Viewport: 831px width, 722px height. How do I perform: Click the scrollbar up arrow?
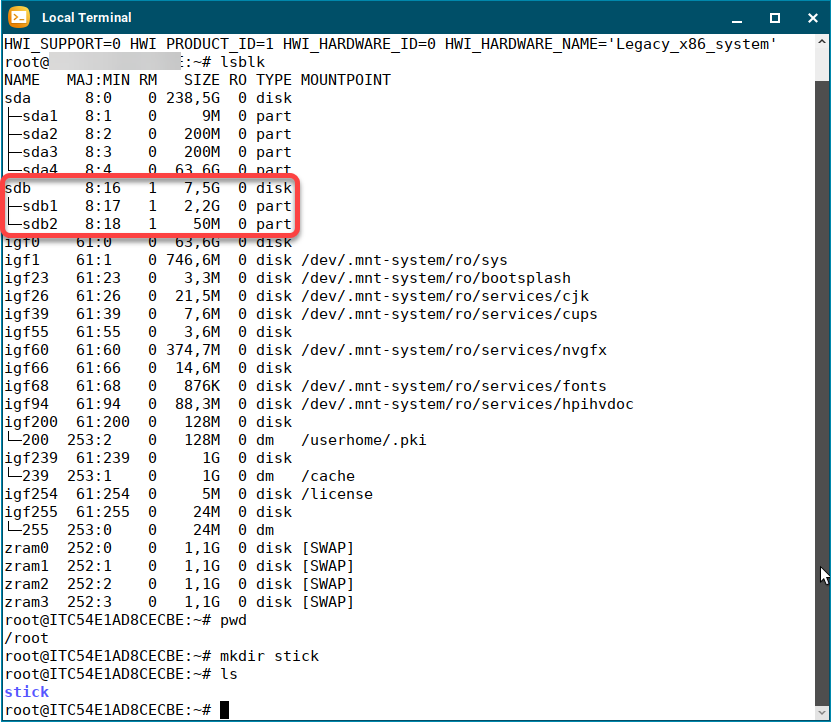(x=822, y=45)
